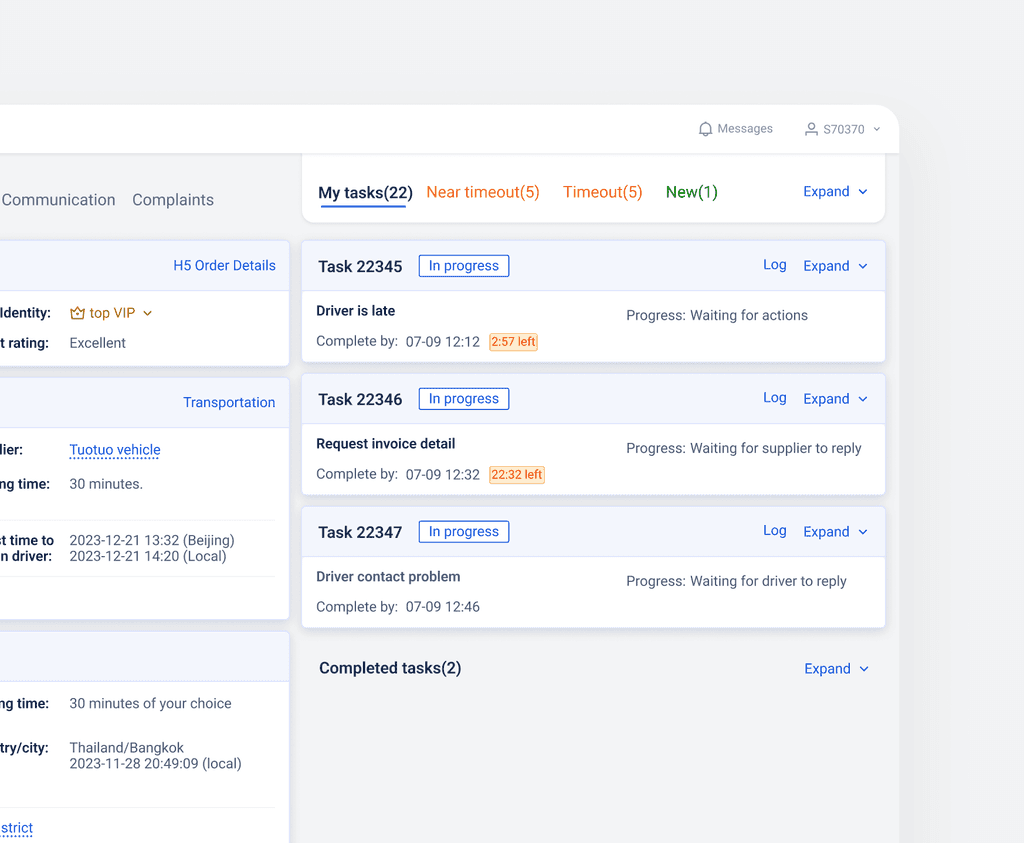Screen dimensions: 1024x843
Task: Expand Task 22347 details
Action: (835, 532)
